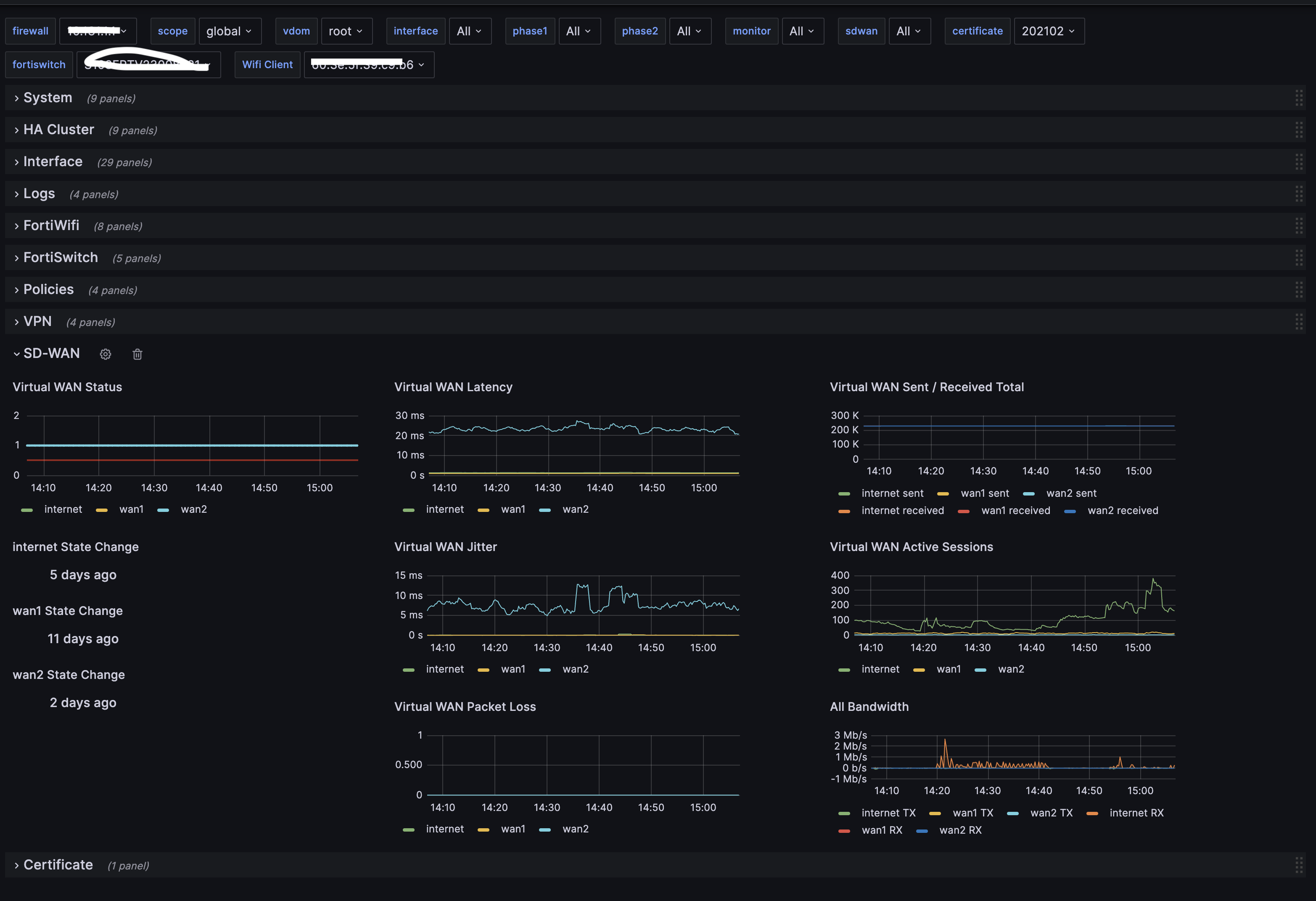Open the scope variable dropdown showing global
The image size is (1316, 901).
(x=229, y=31)
